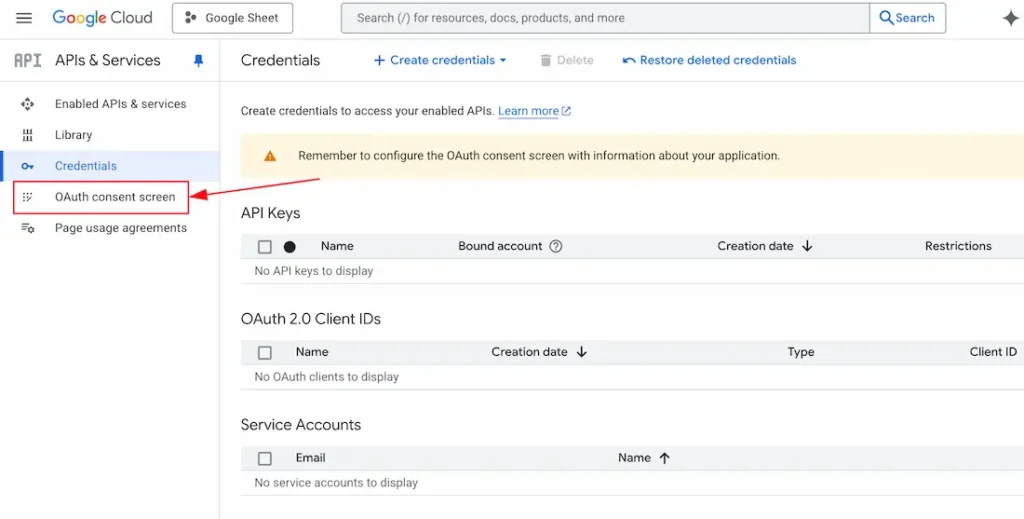Tick the Service Accounts select-all checkbox
Image resolution: width=1024 pixels, height=519 pixels.
pyautogui.click(x=265, y=459)
